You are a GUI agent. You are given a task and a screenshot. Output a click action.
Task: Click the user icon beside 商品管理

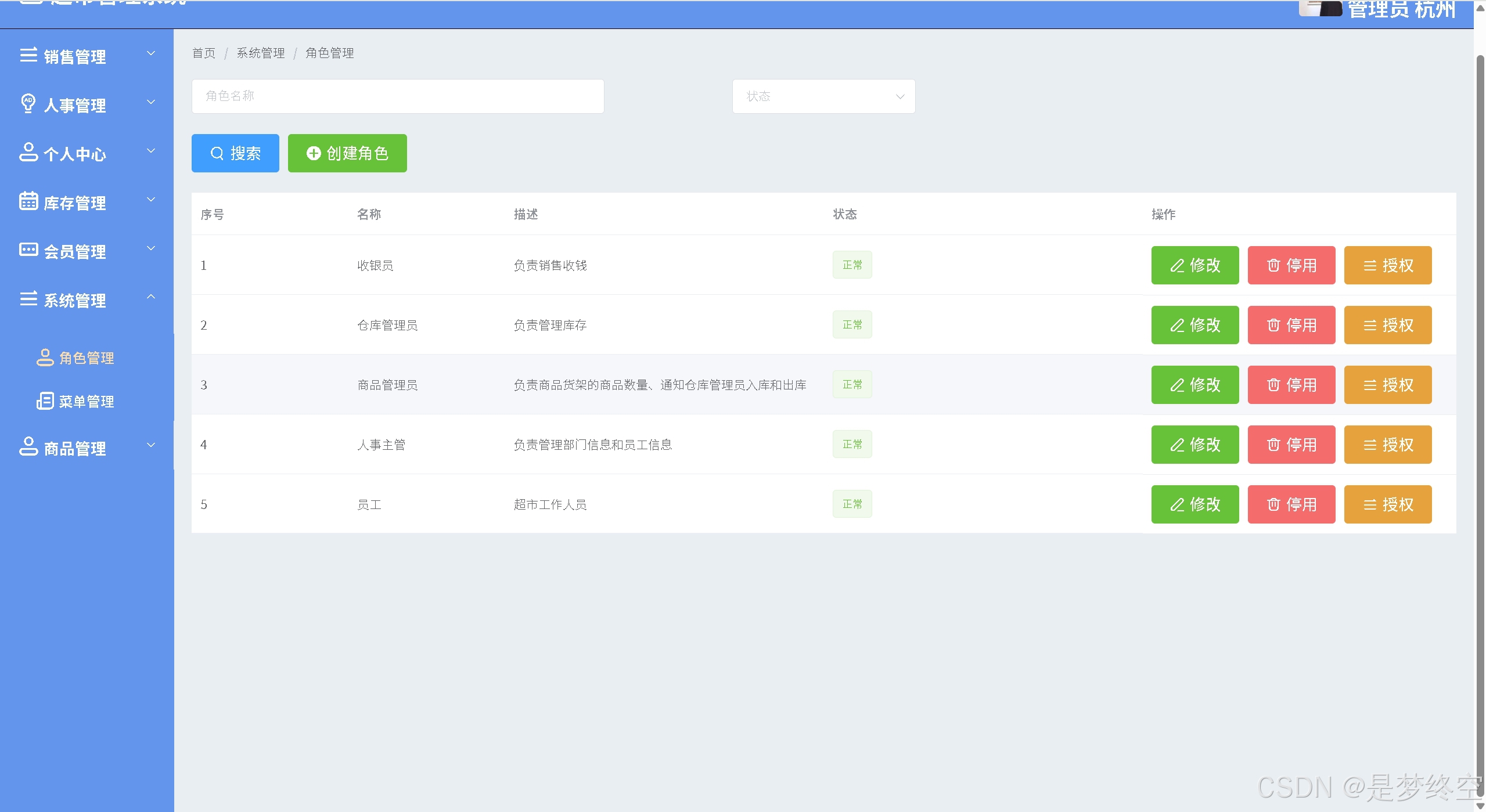(x=28, y=446)
